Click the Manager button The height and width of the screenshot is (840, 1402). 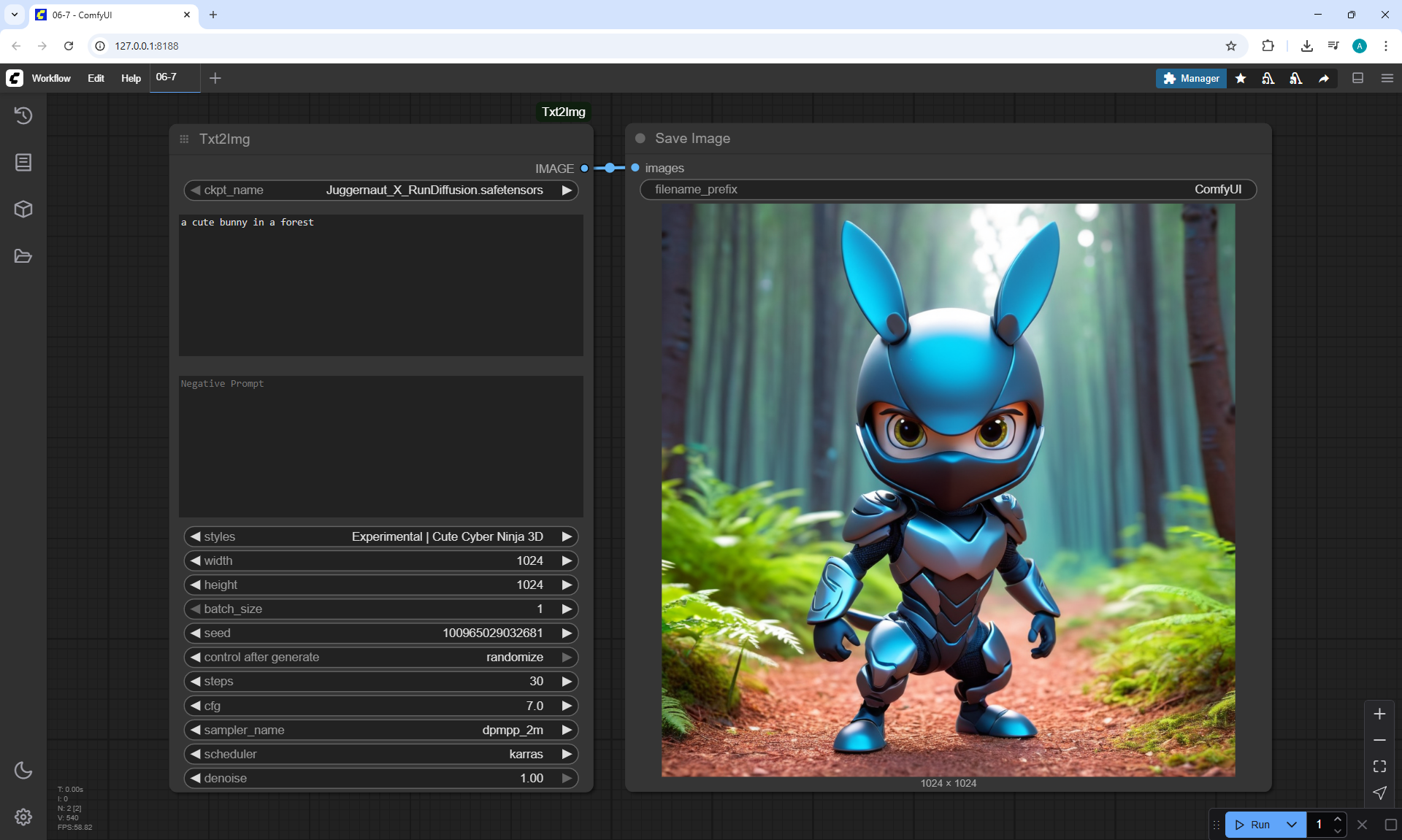pyautogui.click(x=1191, y=78)
